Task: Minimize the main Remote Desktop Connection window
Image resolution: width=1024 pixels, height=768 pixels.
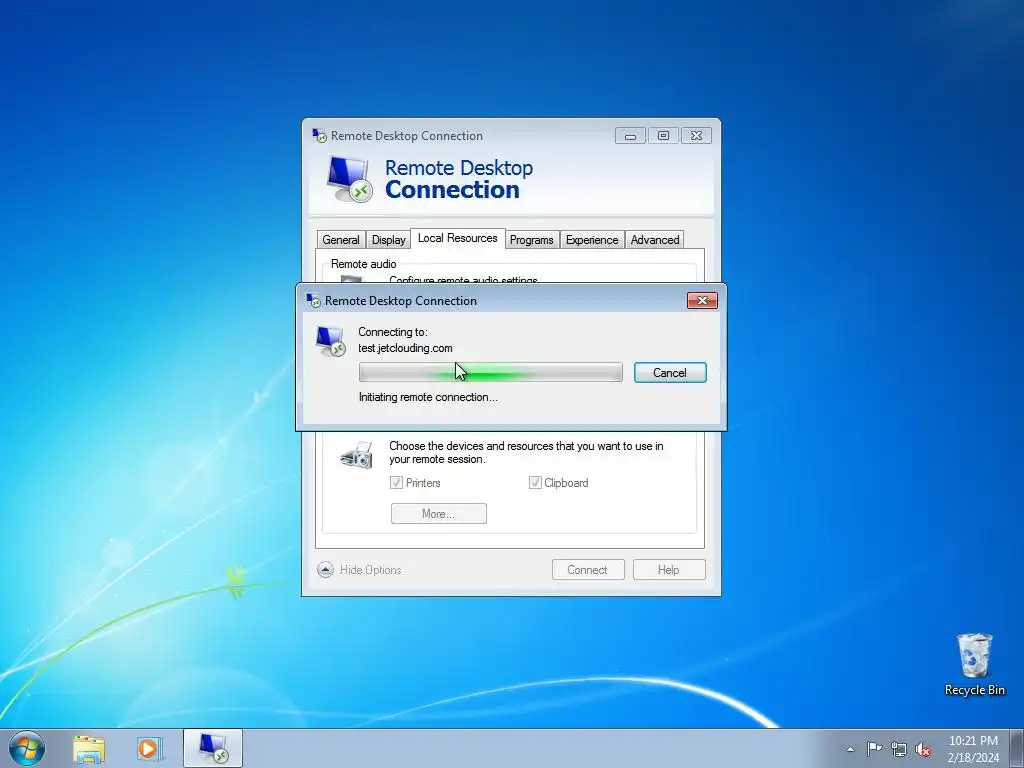Action: click(x=630, y=135)
